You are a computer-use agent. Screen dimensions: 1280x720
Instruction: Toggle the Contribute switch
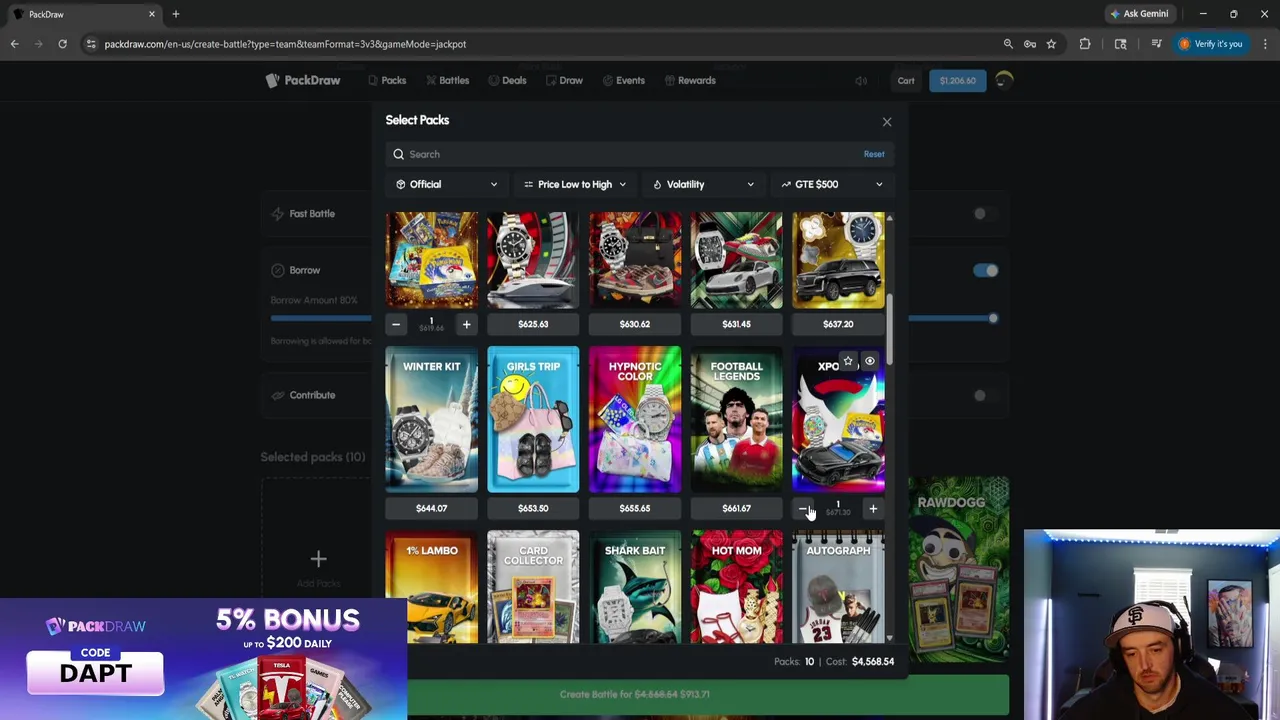[984, 395]
